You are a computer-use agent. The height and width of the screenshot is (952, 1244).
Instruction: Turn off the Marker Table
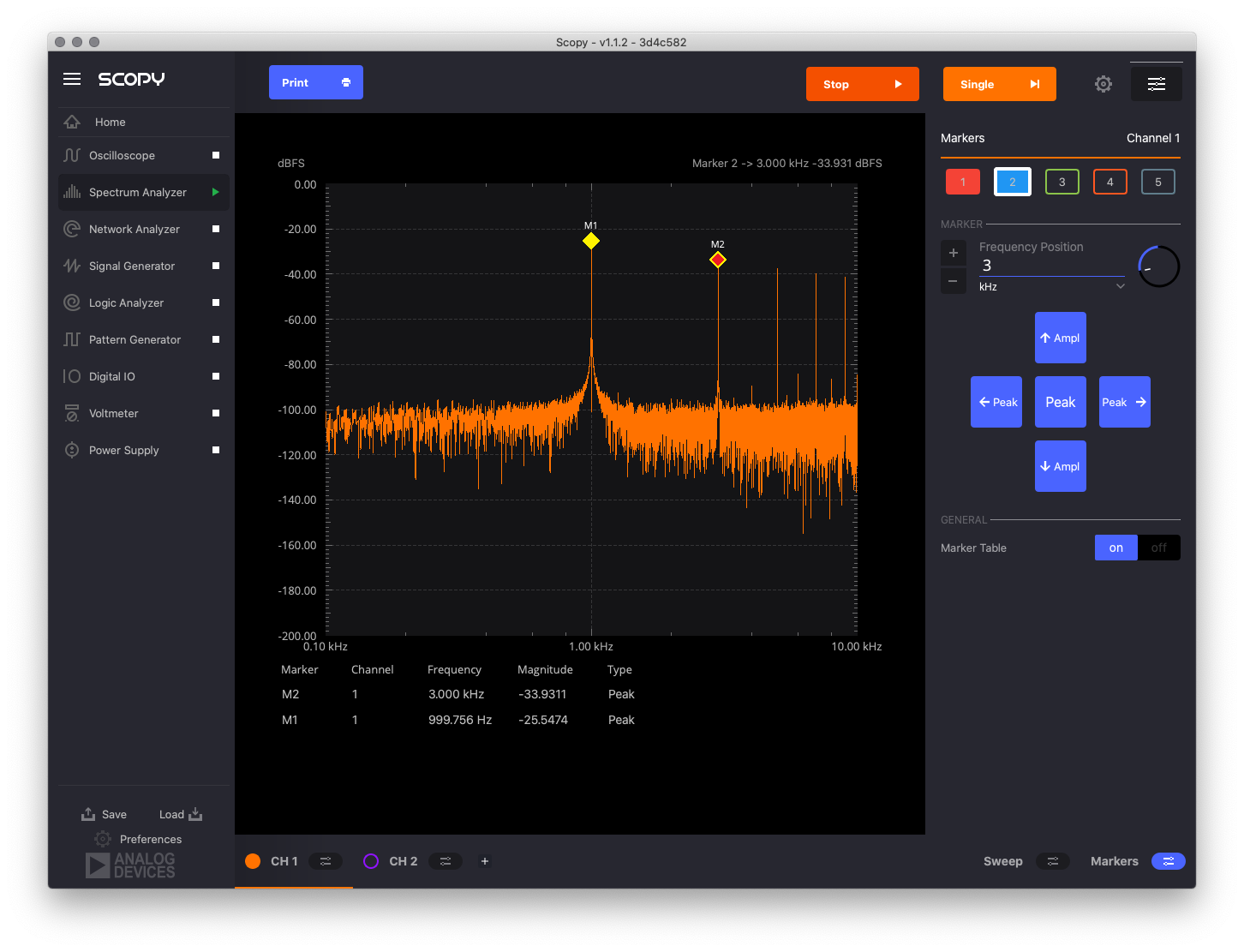tap(1158, 548)
